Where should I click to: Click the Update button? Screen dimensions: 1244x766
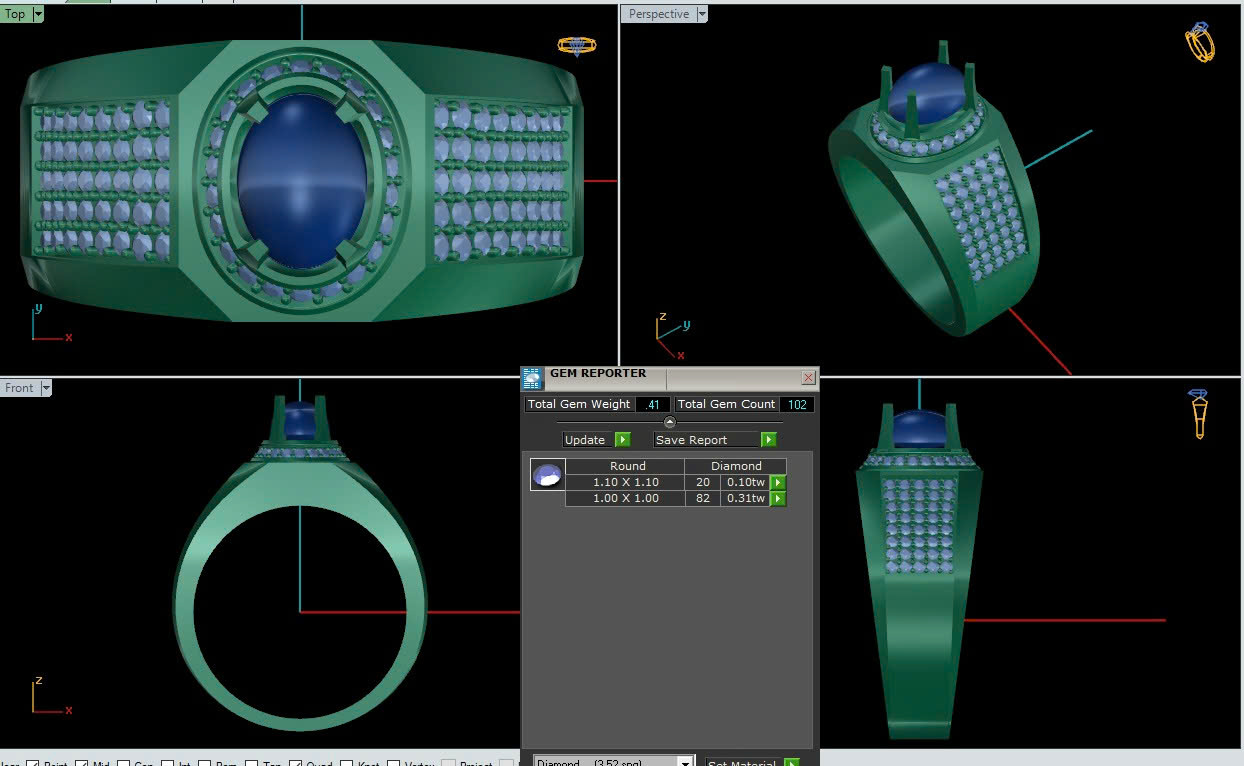[586, 440]
